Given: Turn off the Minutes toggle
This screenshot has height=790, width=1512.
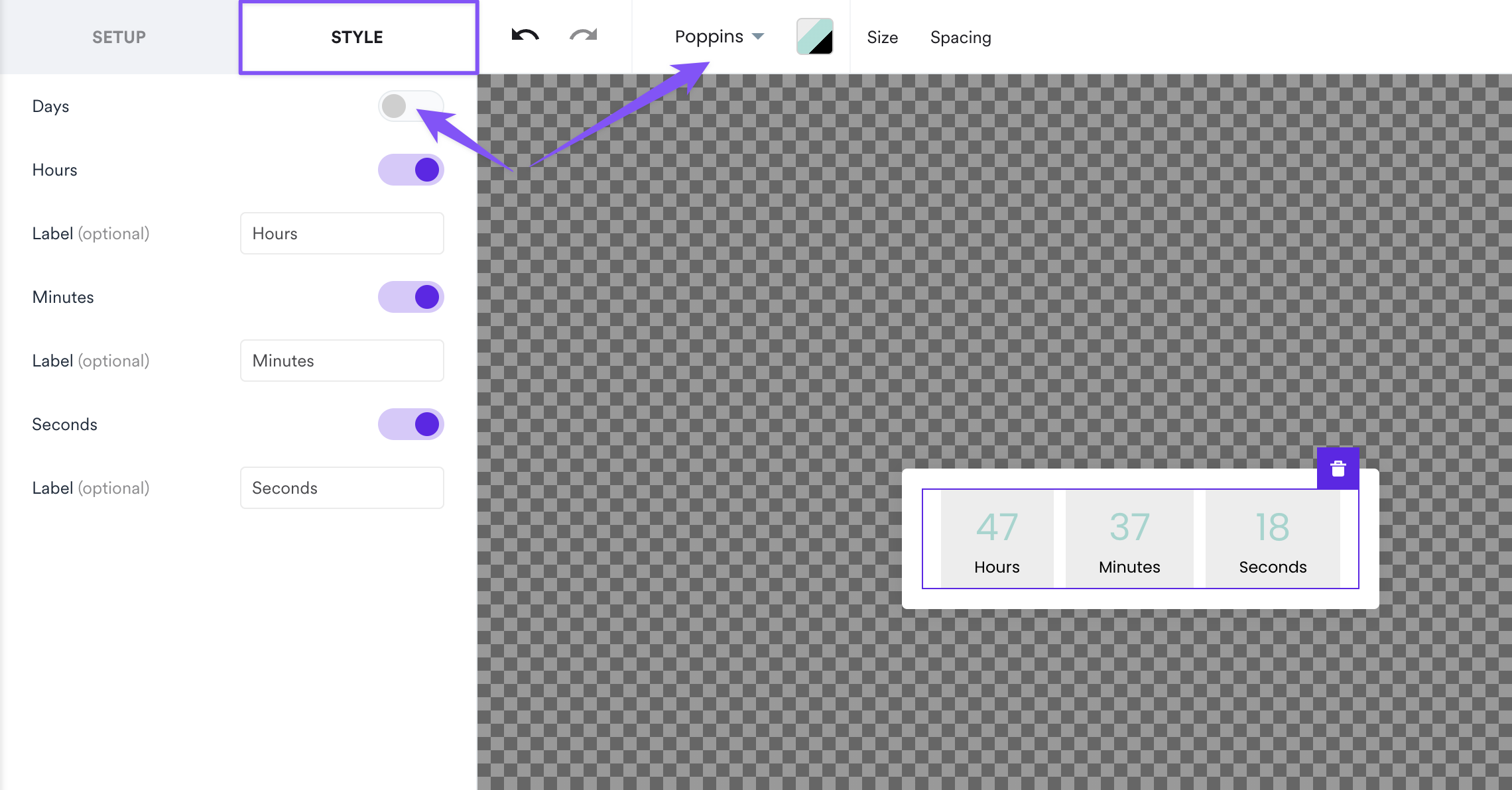Looking at the screenshot, I should click(410, 297).
